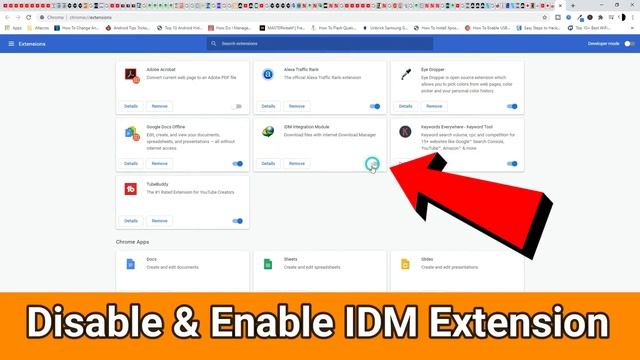Screen dimensions: 640x360
Task: Remove the Eye Dropper extension
Action: point(434,106)
